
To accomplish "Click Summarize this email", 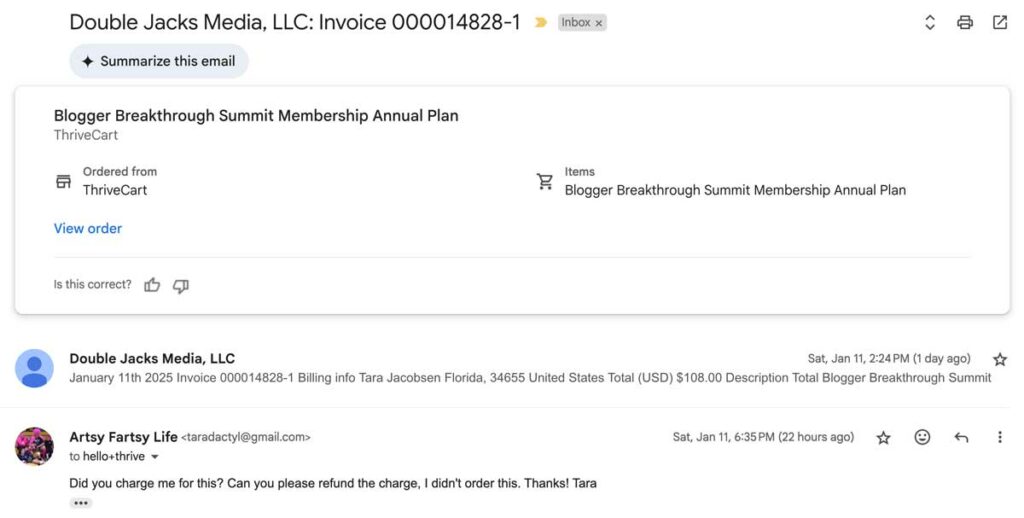I will click(159, 61).
